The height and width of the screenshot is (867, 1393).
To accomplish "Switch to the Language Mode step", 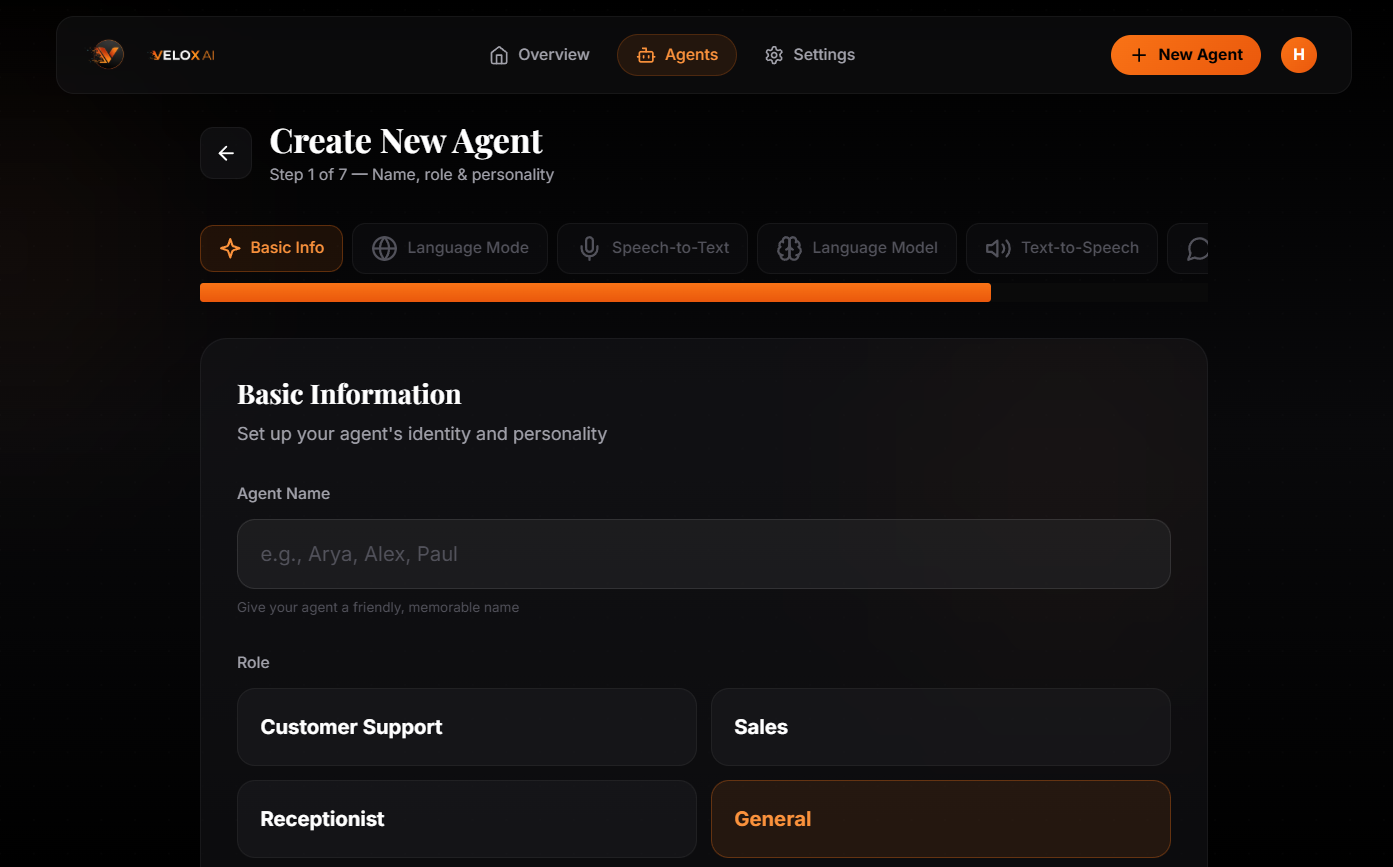I will click(450, 248).
